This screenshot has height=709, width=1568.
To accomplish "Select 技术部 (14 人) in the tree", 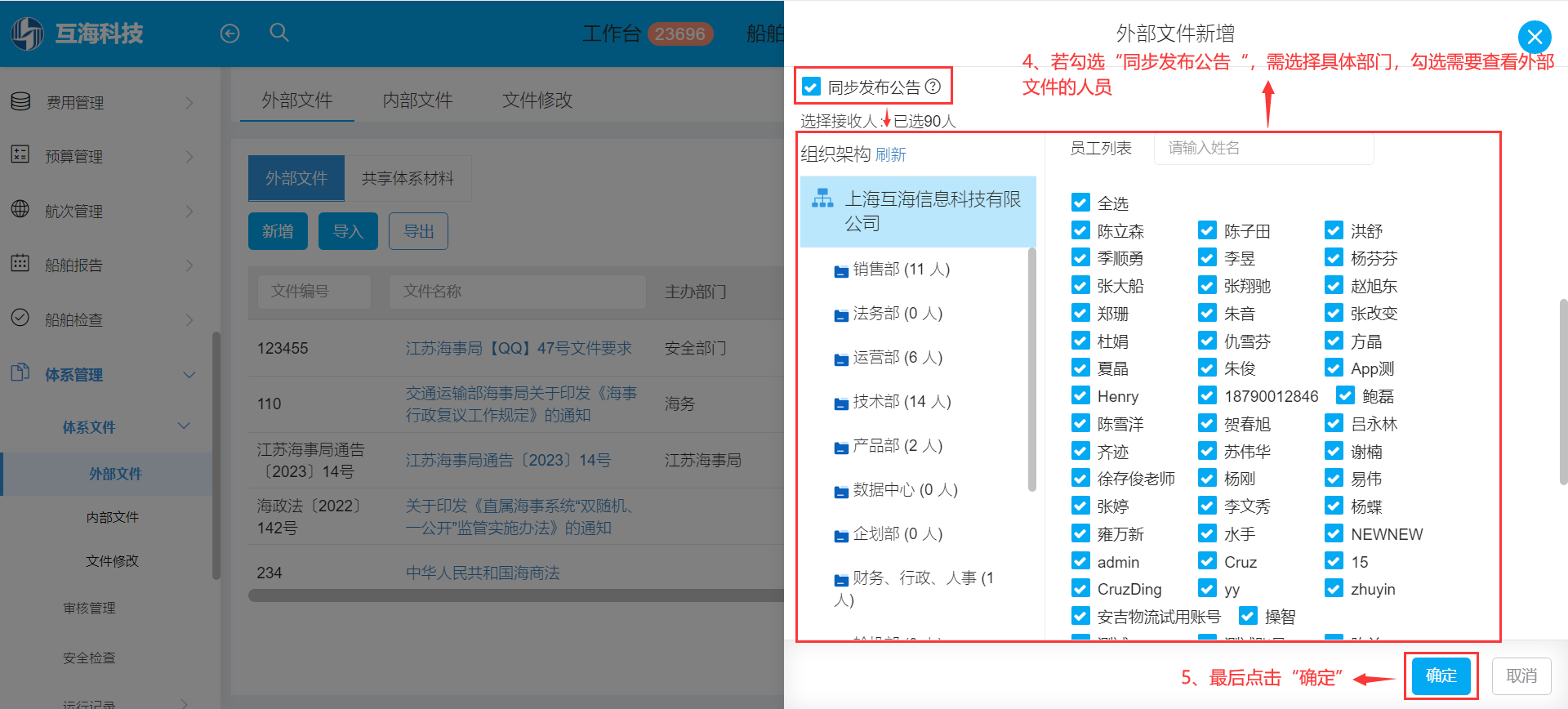I will 902,401.
